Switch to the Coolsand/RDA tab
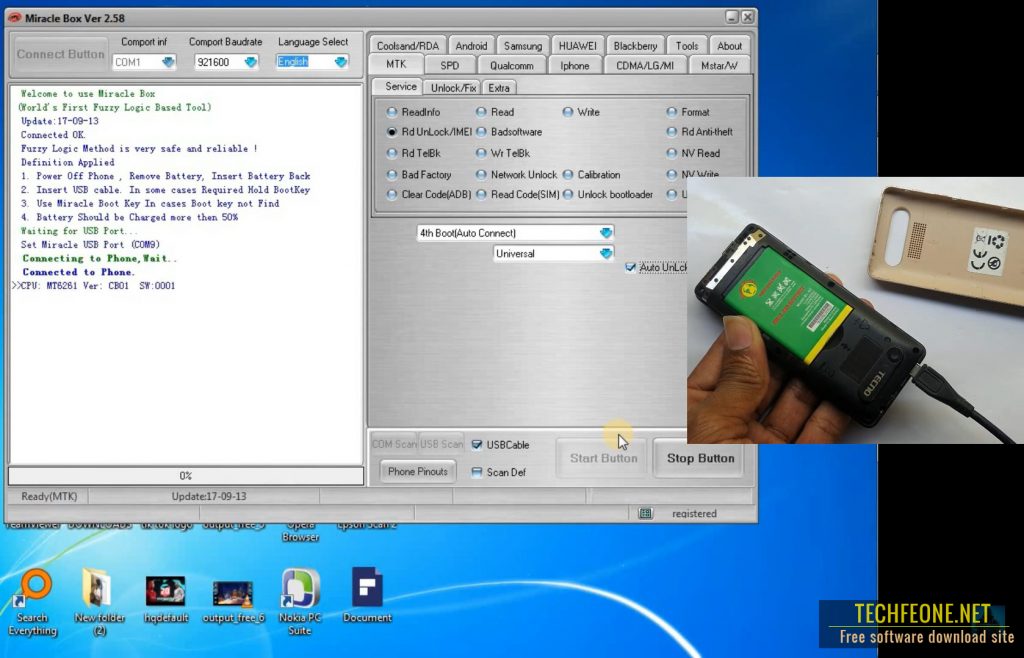Image resolution: width=1024 pixels, height=658 pixels. [408, 46]
